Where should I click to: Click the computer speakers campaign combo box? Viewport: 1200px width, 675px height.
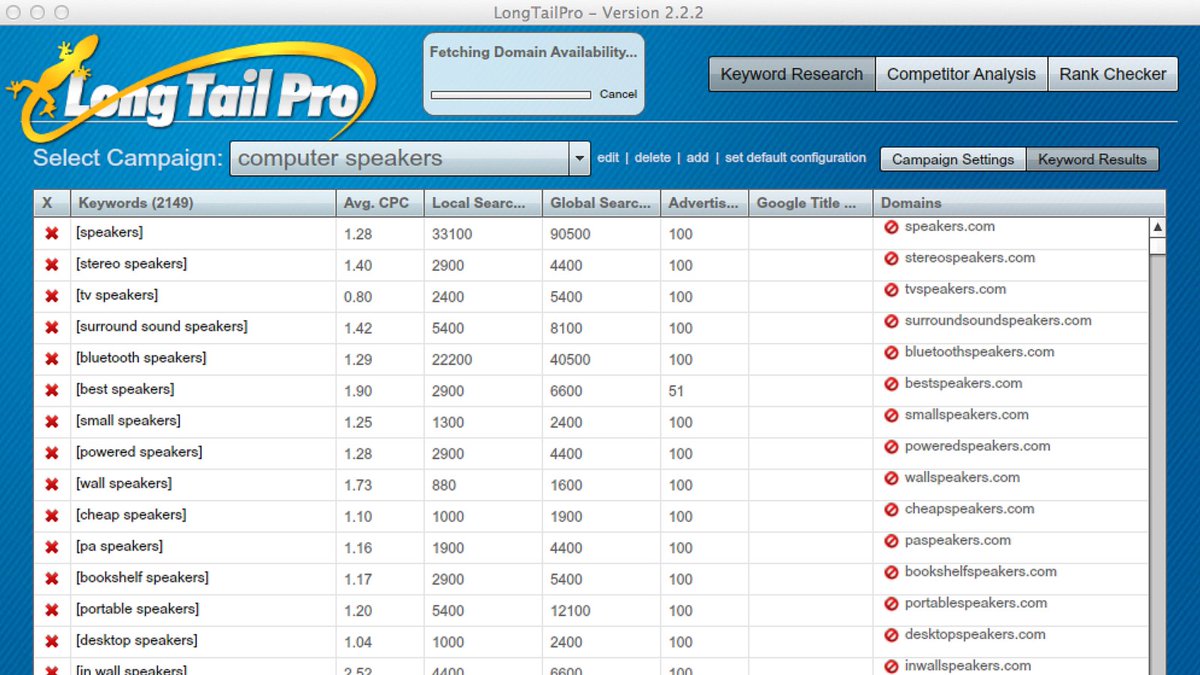pyautogui.click(x=410, y=158)
